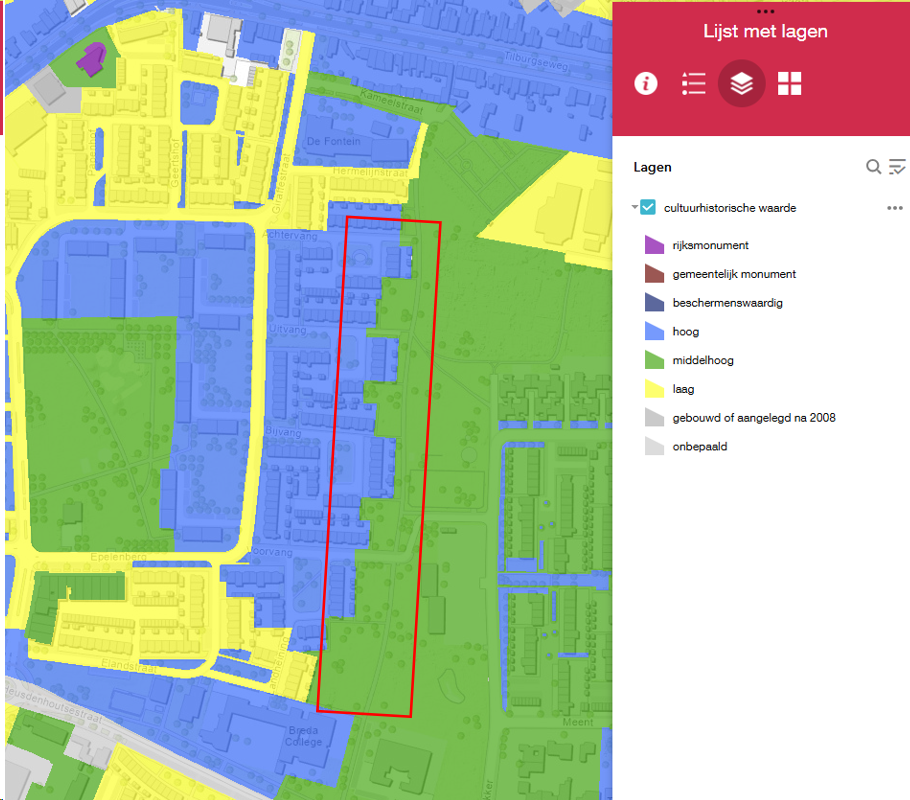Click the 'Tilburgseweg' street label on map
Viewport: 910px width, 800px height.
[x=536, y=60]
